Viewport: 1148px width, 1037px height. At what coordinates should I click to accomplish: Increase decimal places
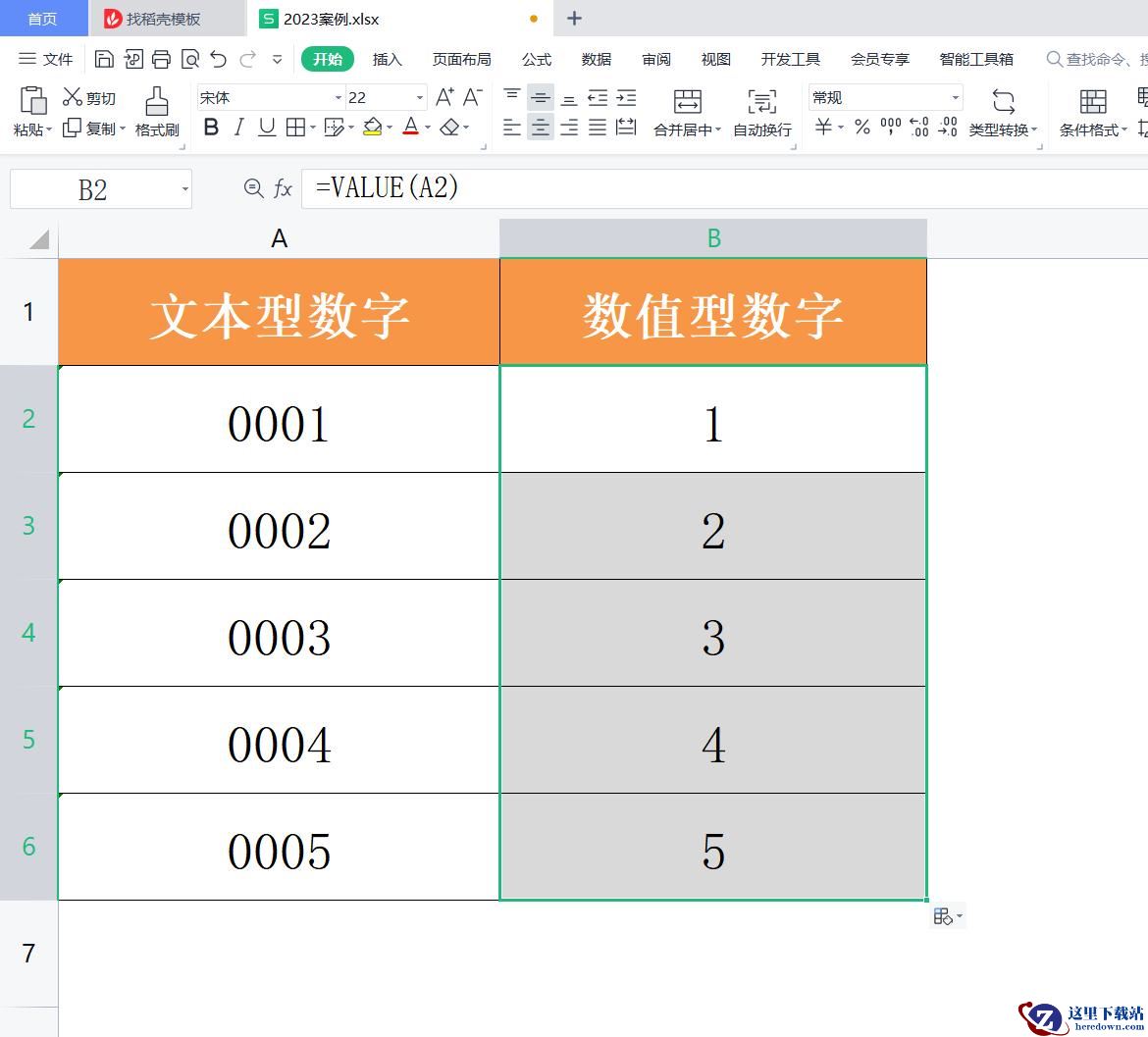(918, 128)
